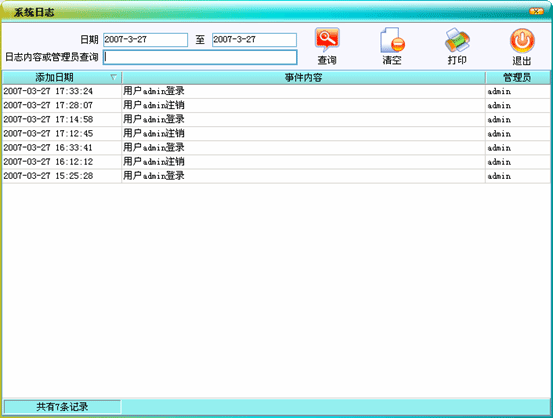
Task: Sort by 事件内容 column header
Action: [x=304, y=77]
